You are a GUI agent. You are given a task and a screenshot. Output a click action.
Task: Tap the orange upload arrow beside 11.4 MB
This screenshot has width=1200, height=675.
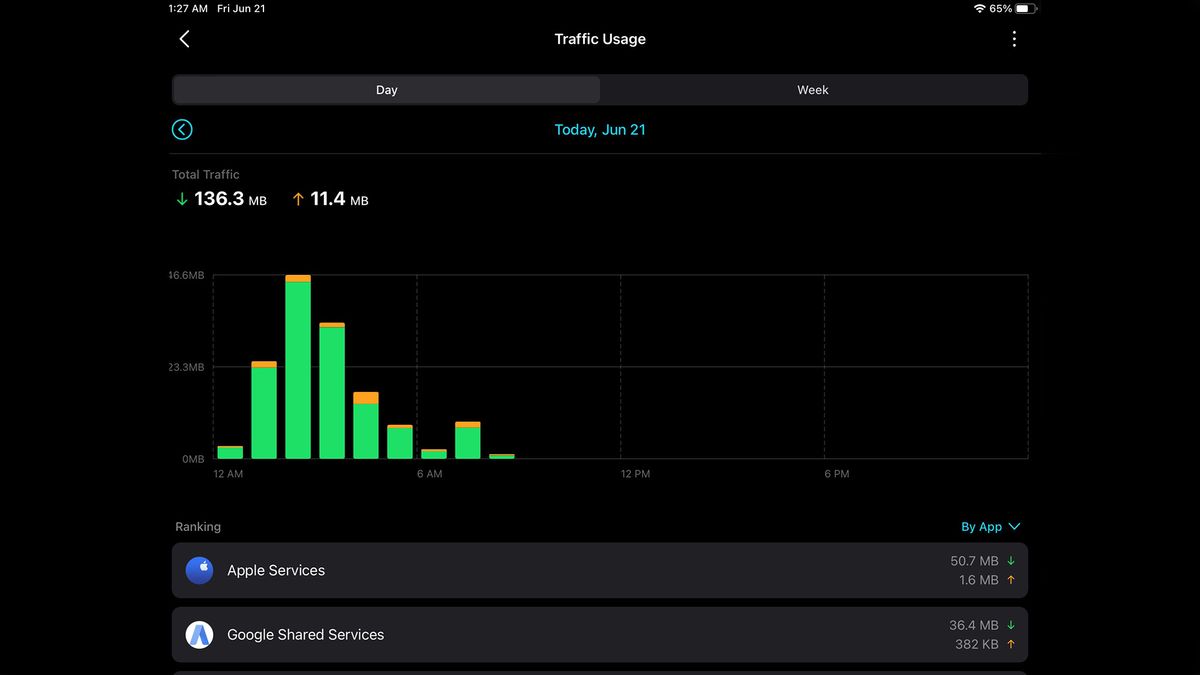click(297, 198)
